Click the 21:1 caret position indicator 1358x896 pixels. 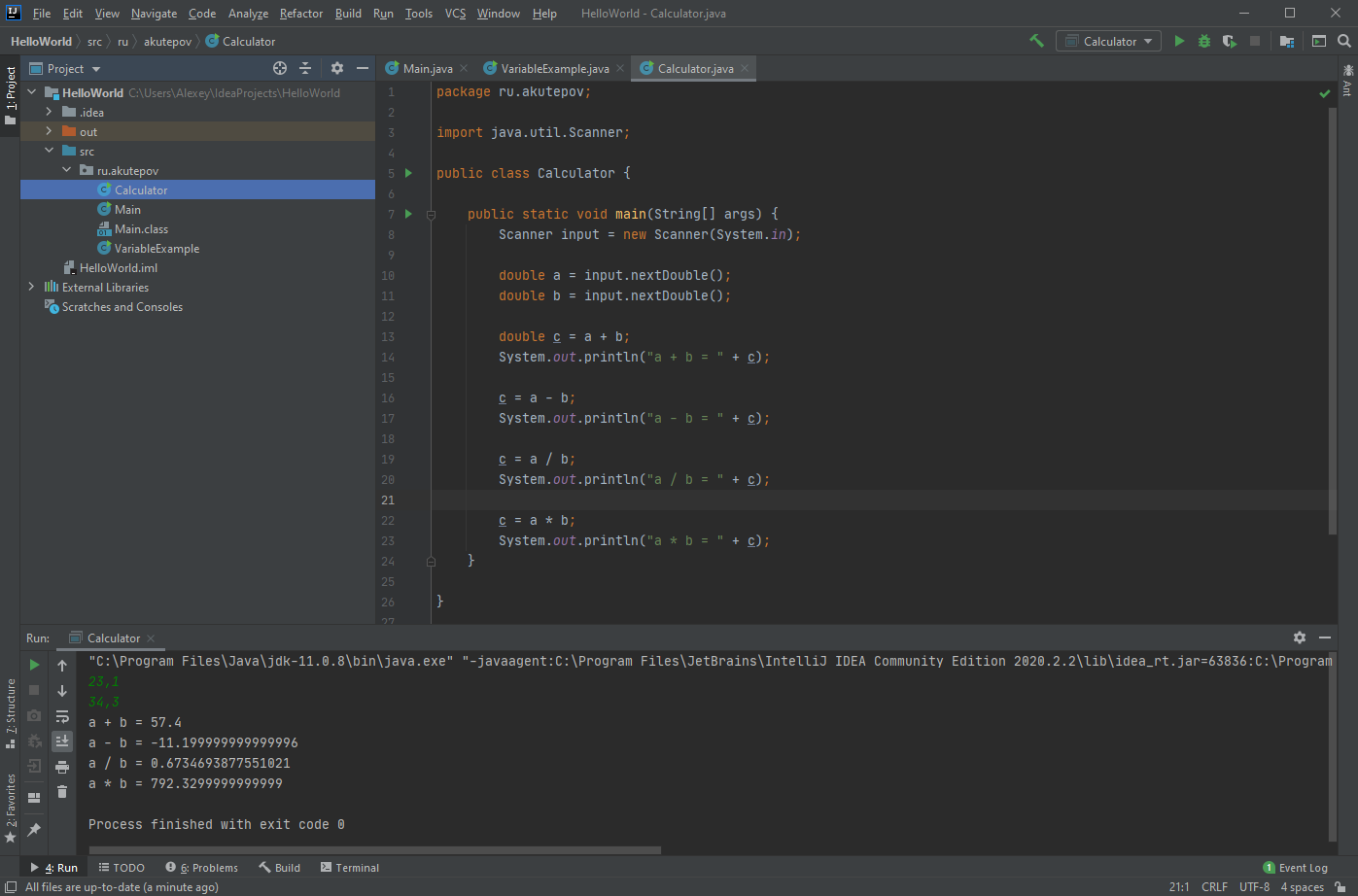(x=1179, y=886)
